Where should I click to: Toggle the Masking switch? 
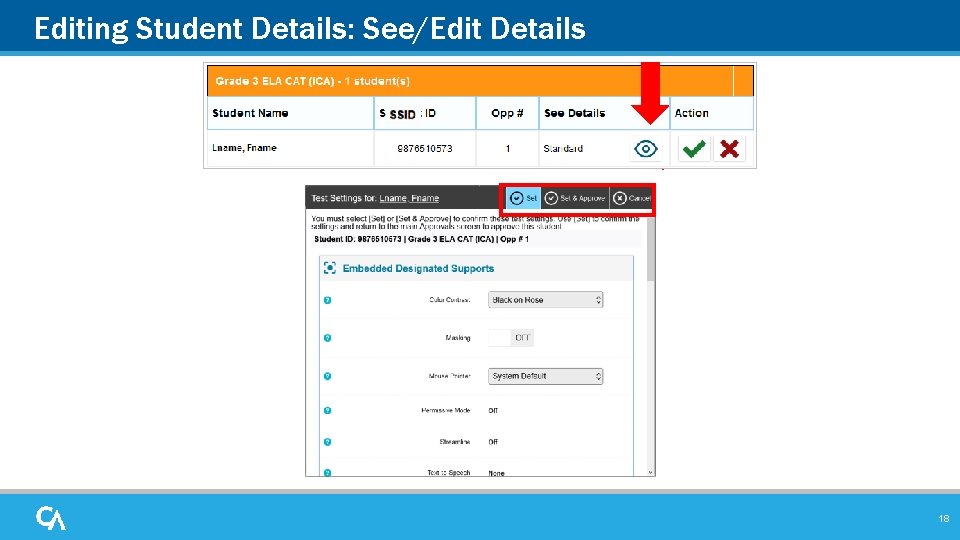511,338
